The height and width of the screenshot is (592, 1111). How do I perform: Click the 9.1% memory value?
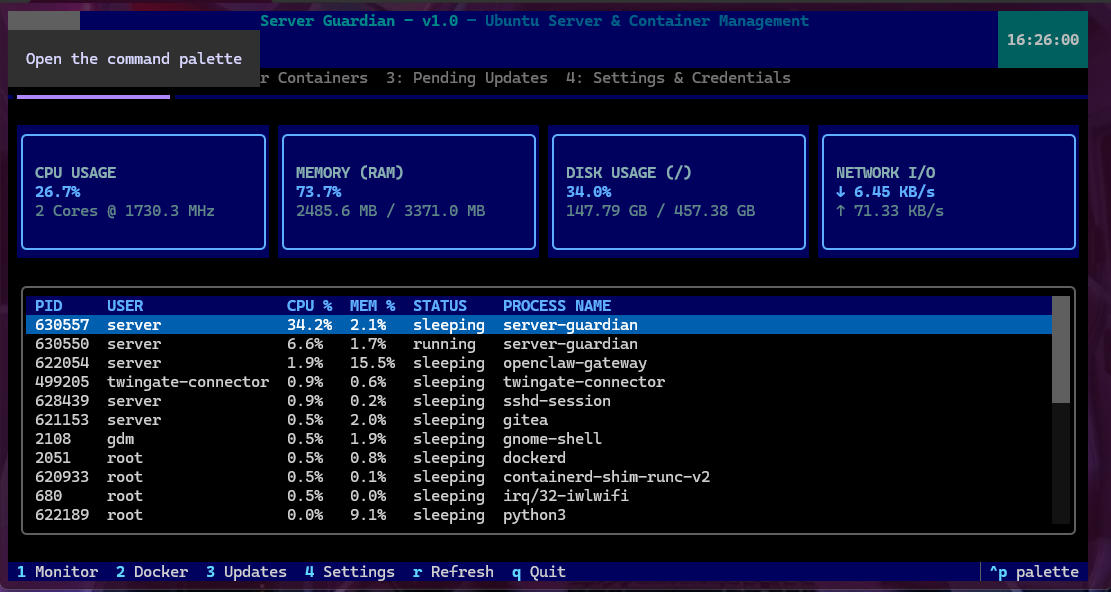[x=368, y=515]
